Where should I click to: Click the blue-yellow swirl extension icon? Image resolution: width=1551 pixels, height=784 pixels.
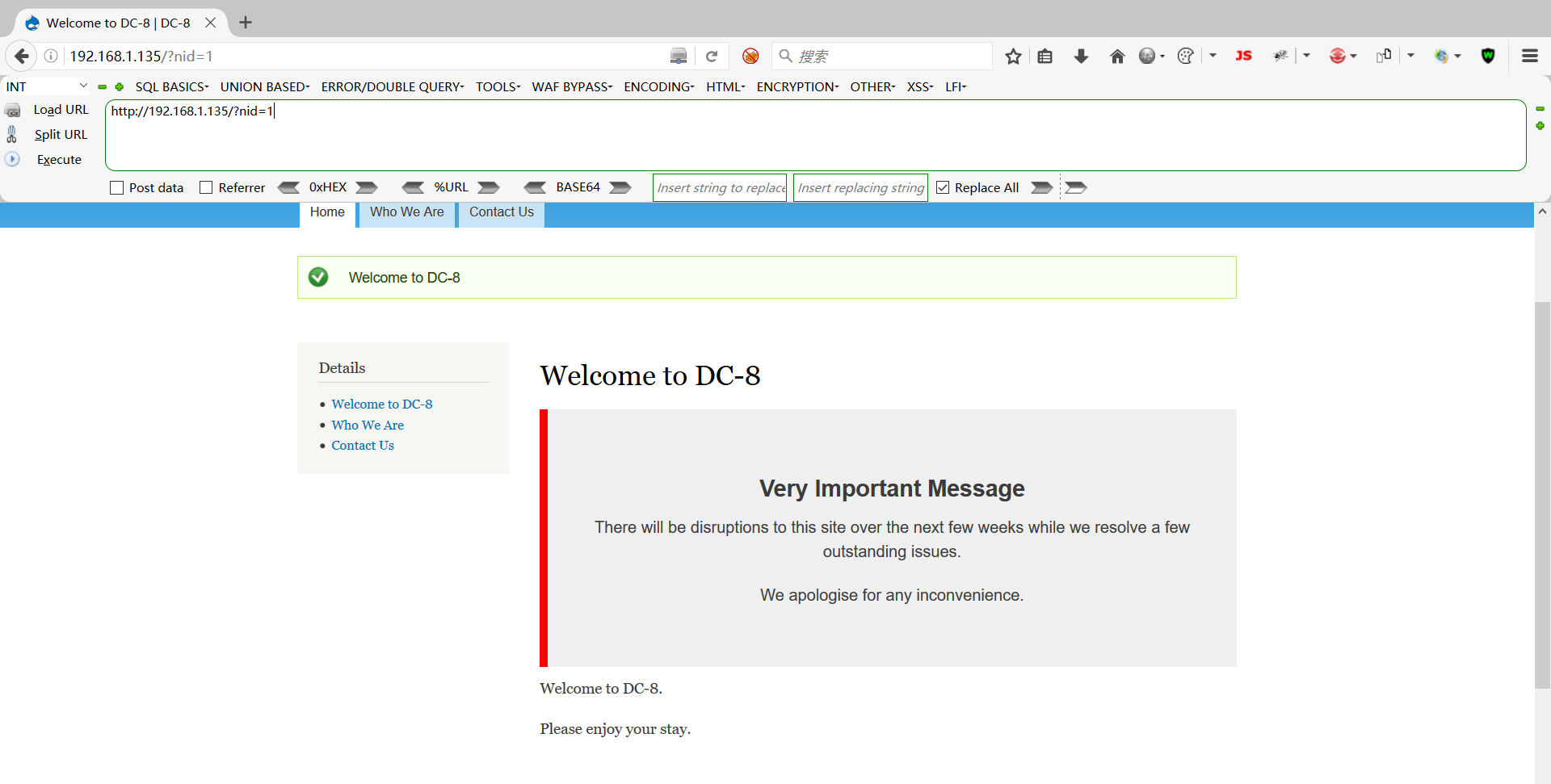(x=1441, y=56)
